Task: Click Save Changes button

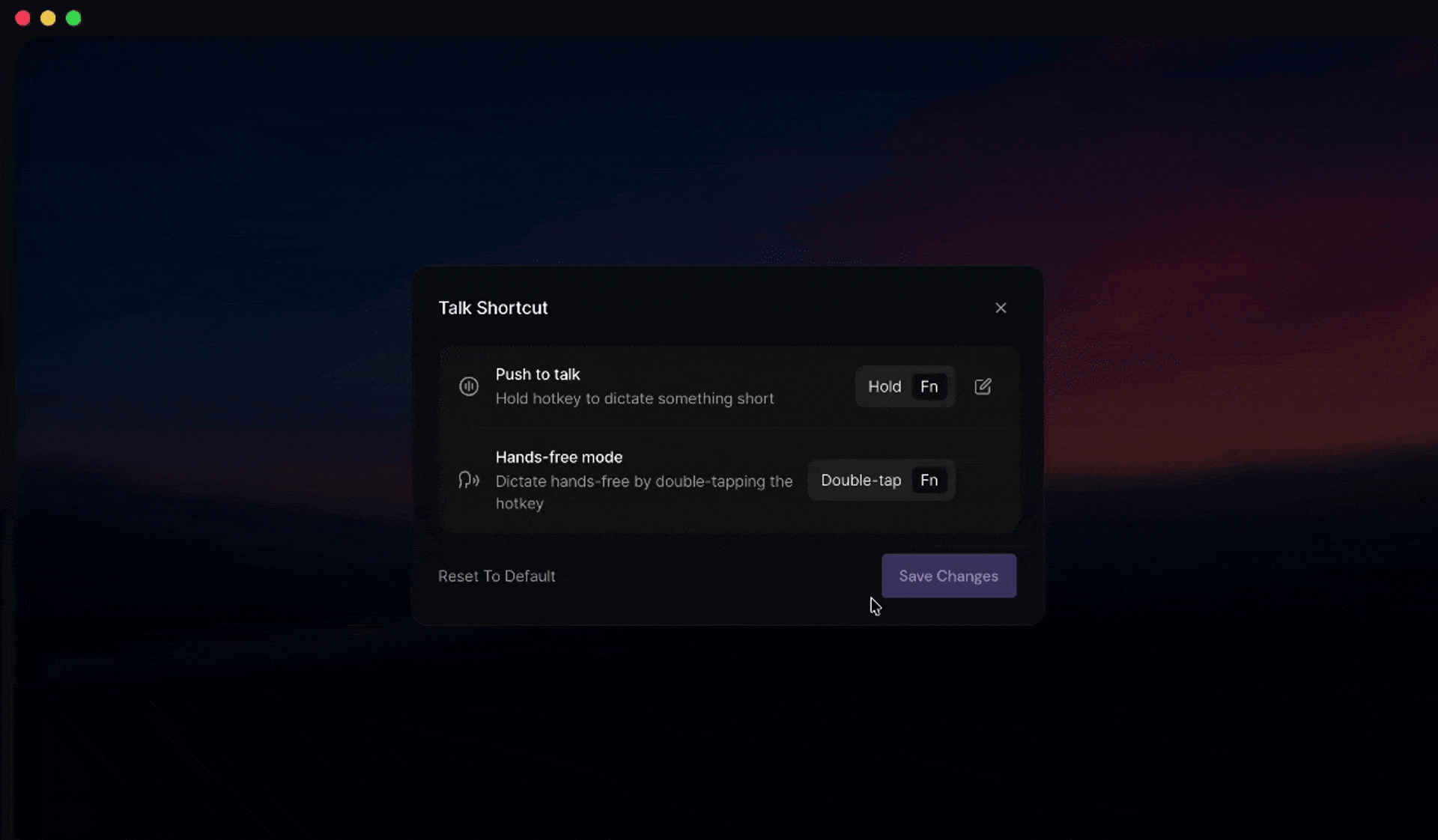Action: click(949, 576)
